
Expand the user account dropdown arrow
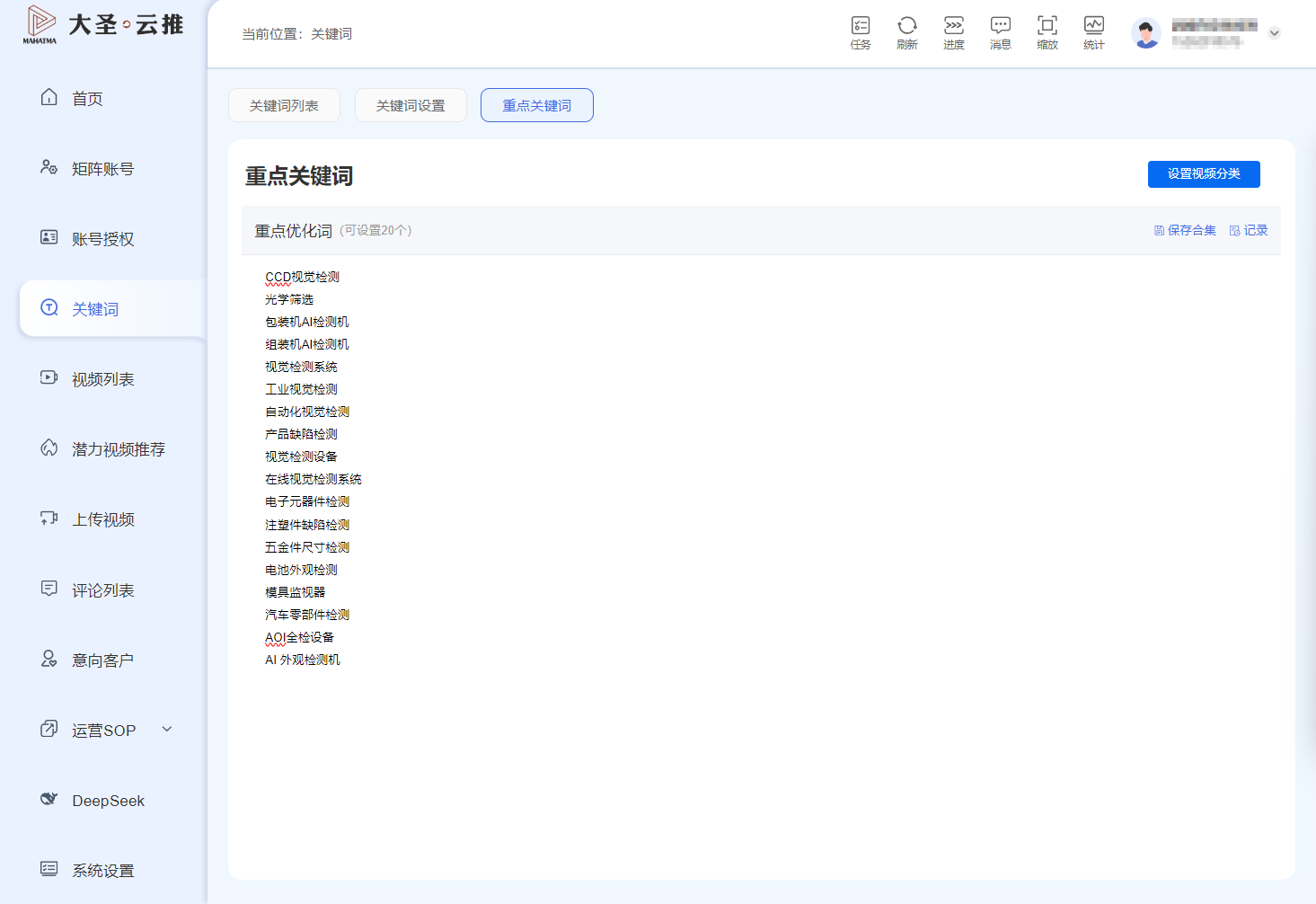(x=1274, y=33)
